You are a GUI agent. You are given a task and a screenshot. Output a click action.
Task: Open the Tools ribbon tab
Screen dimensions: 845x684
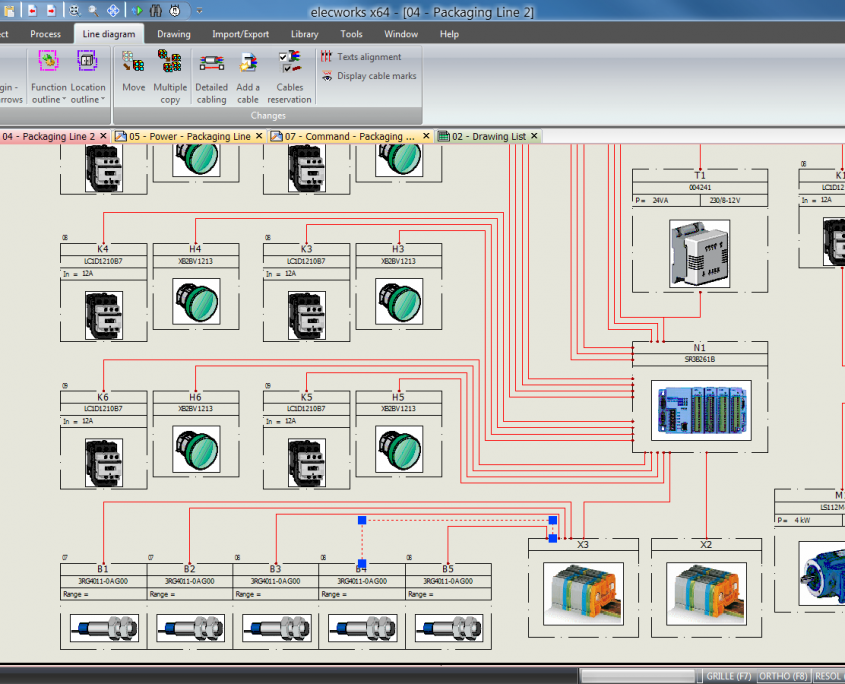pyautogui.click(x=351, y=34)
